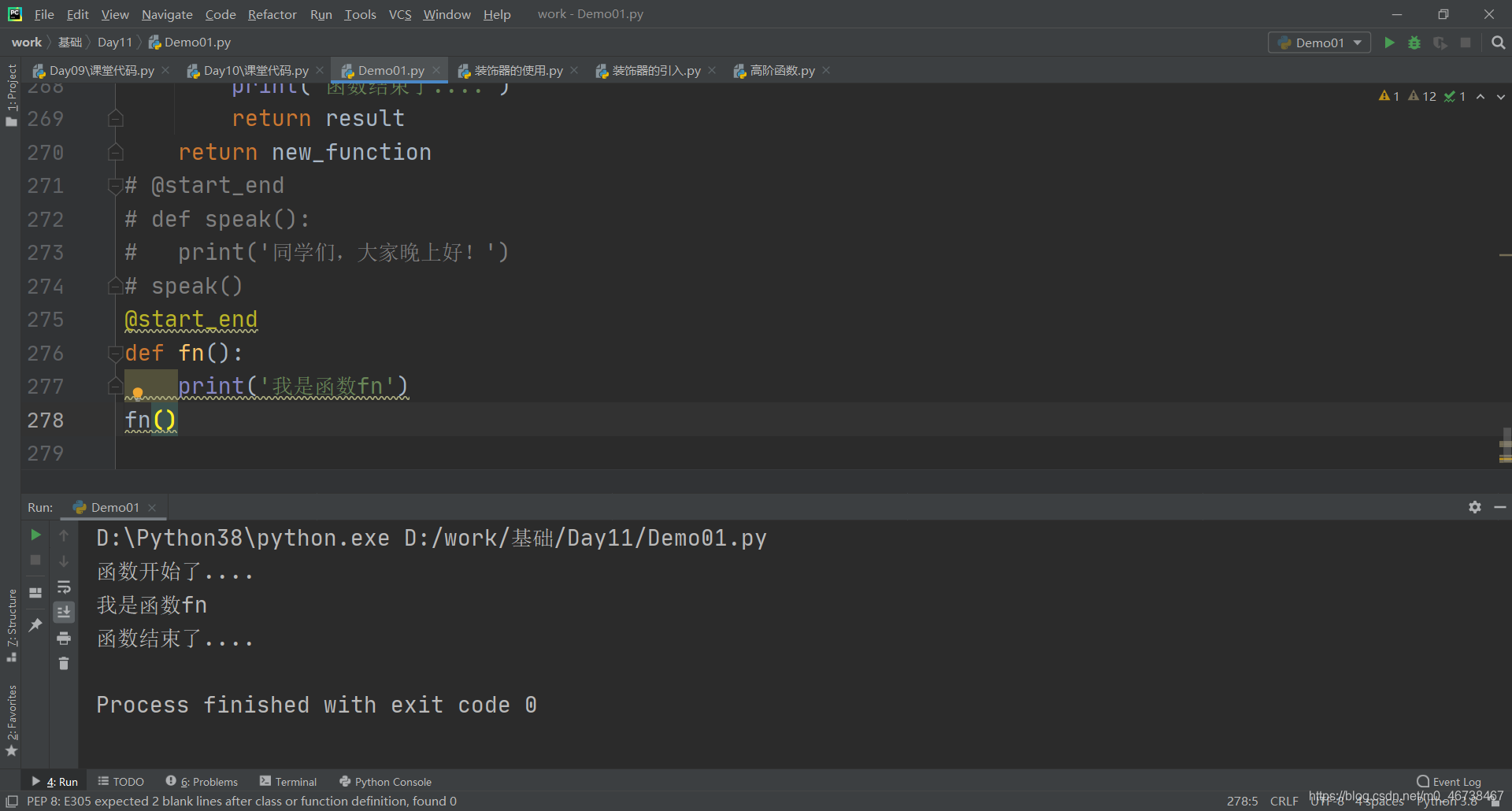This screenshot has height=811, width=1512.
Task: Rerun Demo01 from Run panel play icon
Action: 35,535
